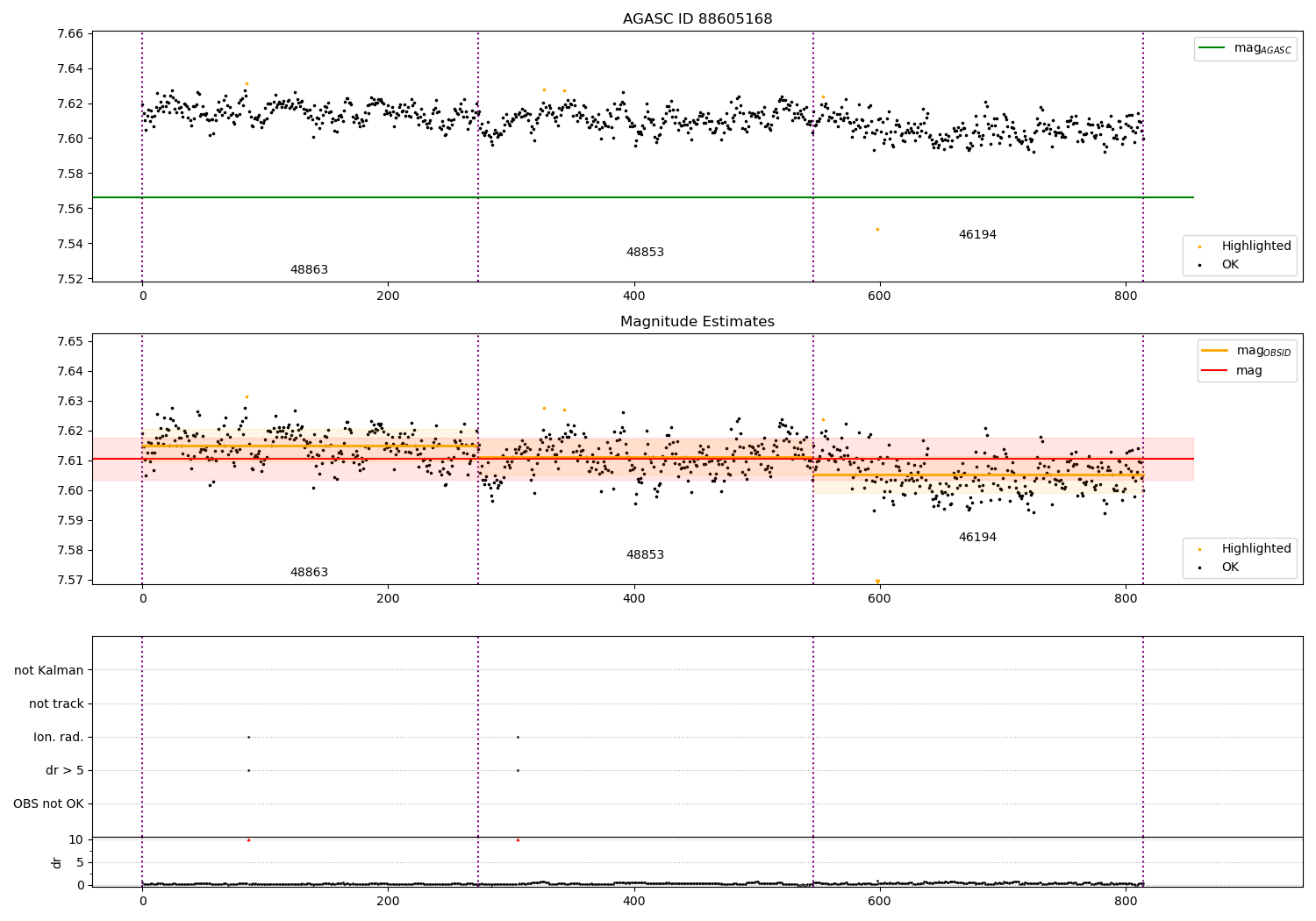This screenshot has width=1316, height=921.
Task: Click the 46194 label in Magnitude Estimates plot
Action: click(x=977, y=538)
